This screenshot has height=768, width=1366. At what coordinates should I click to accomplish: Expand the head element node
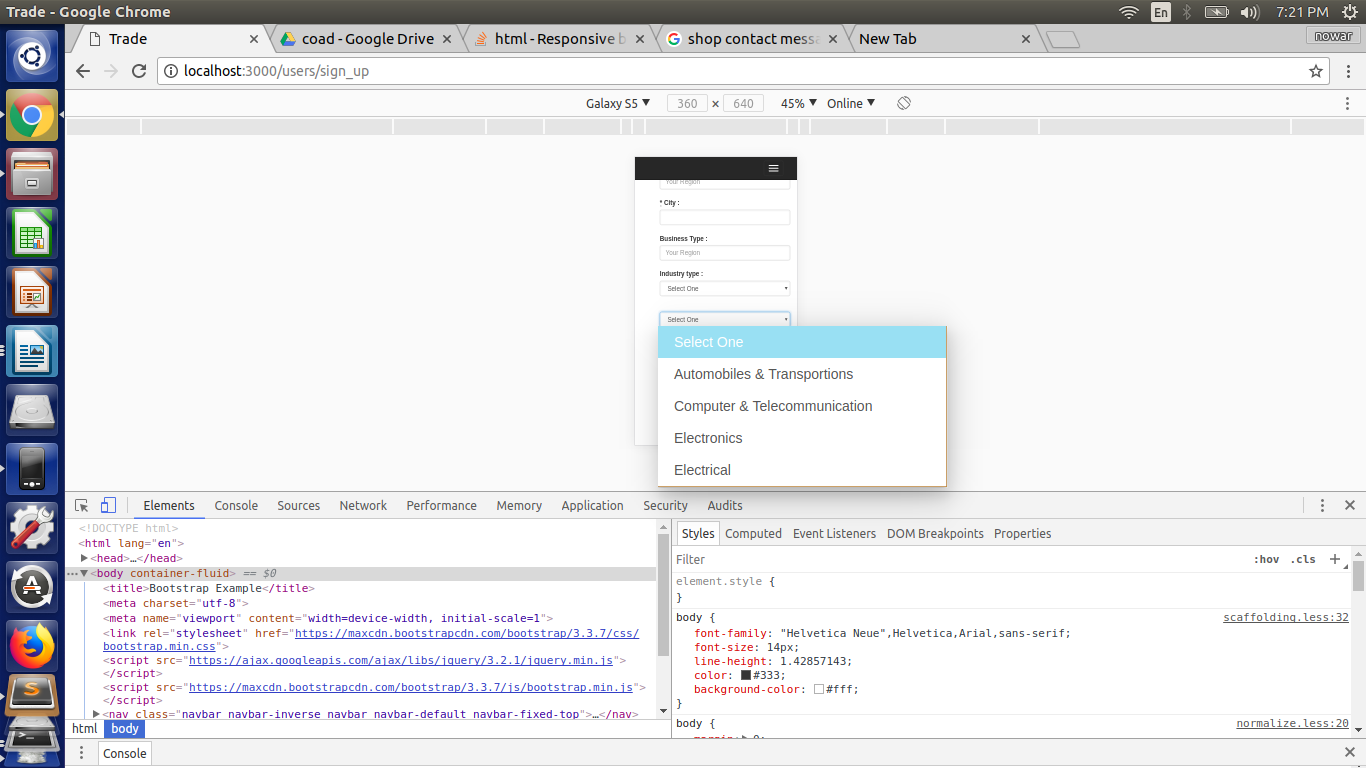tap(85, 558)
